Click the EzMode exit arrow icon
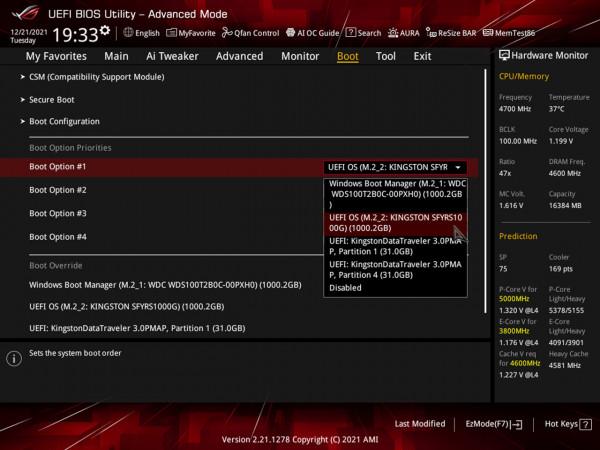Image resolution: width=600 pixels, height=450 pixels. pos(517,424)
